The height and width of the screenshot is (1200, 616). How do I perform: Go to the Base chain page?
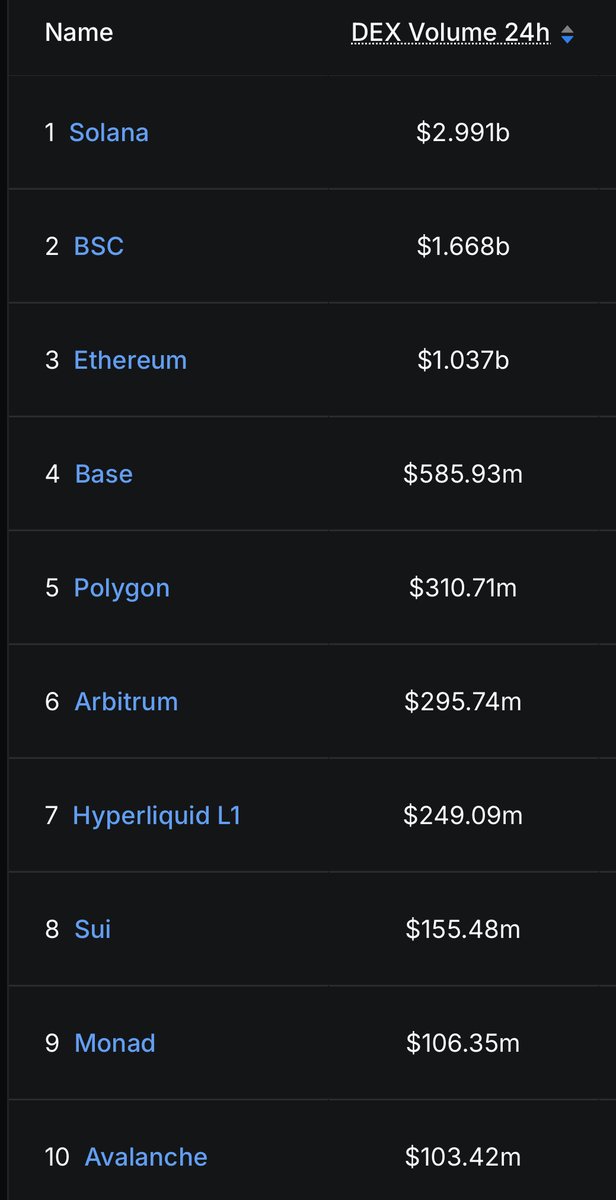104,474
